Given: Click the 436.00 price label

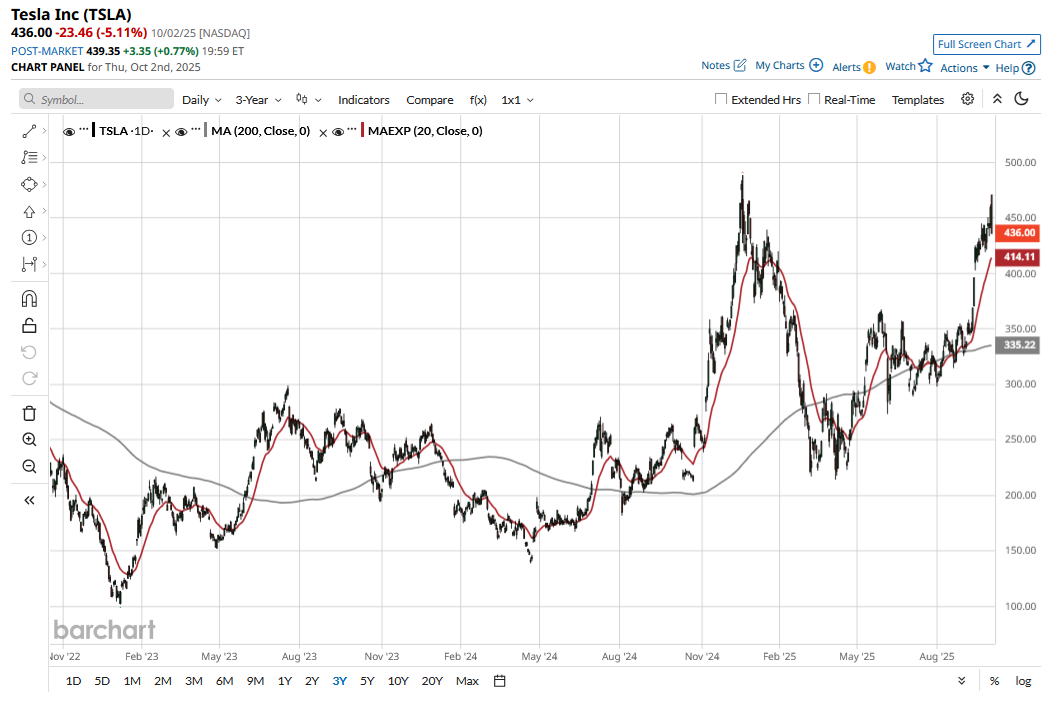Looking at the screenshot, I should coord(1018,233).
